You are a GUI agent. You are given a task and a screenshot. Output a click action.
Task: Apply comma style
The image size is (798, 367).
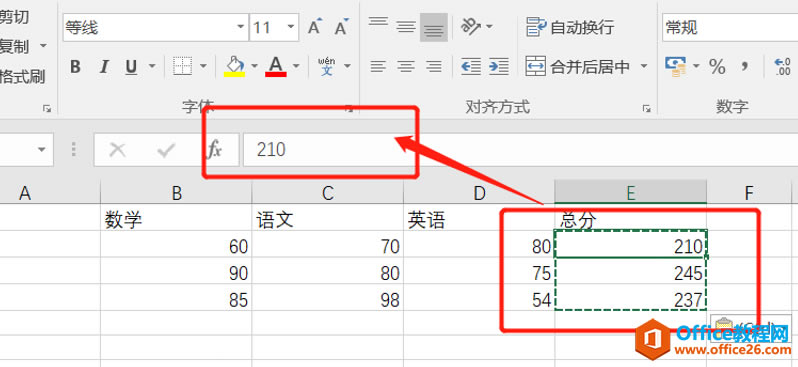click(x=745, y=66)
